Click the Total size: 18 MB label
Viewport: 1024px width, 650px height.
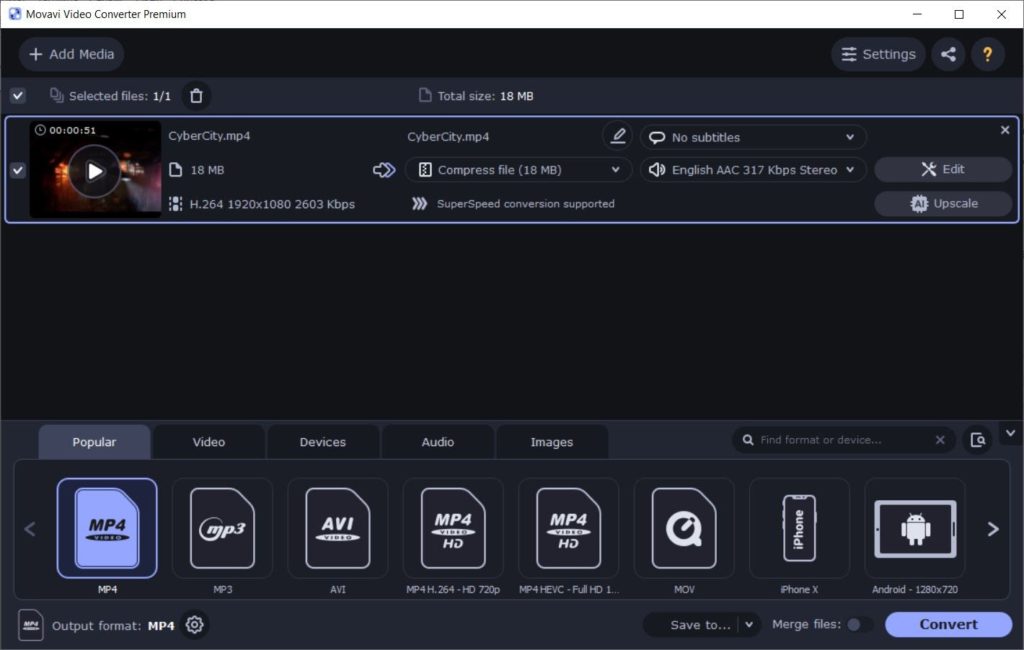pyautogui.click(x=485, y=96)
